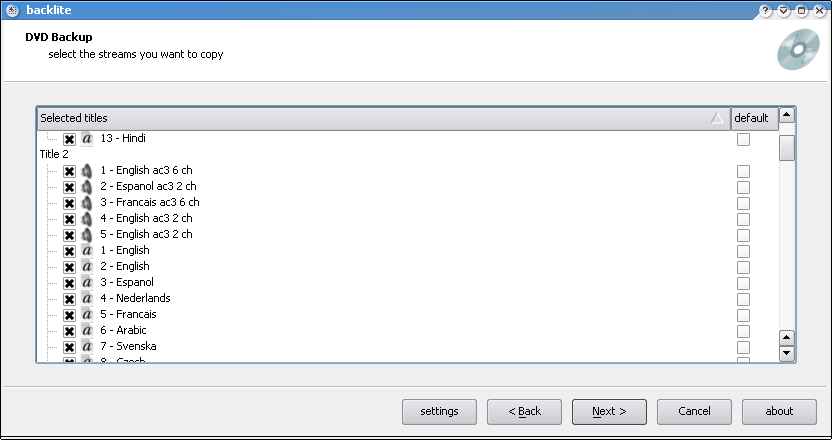
Task: Go Back to previous step
Action: pos(524,411)
